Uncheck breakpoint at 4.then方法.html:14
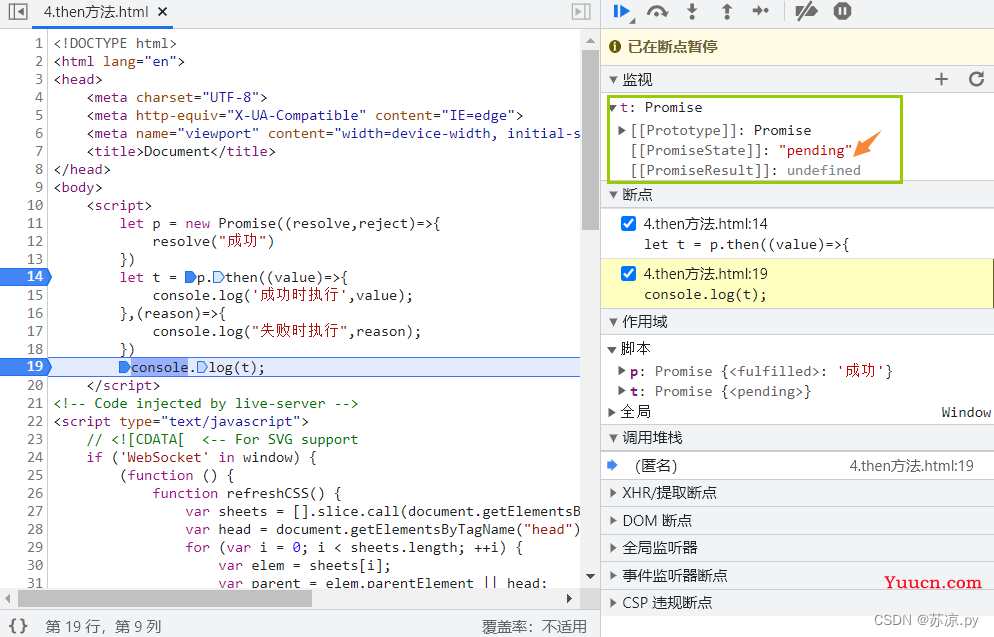 pos(628,223)
